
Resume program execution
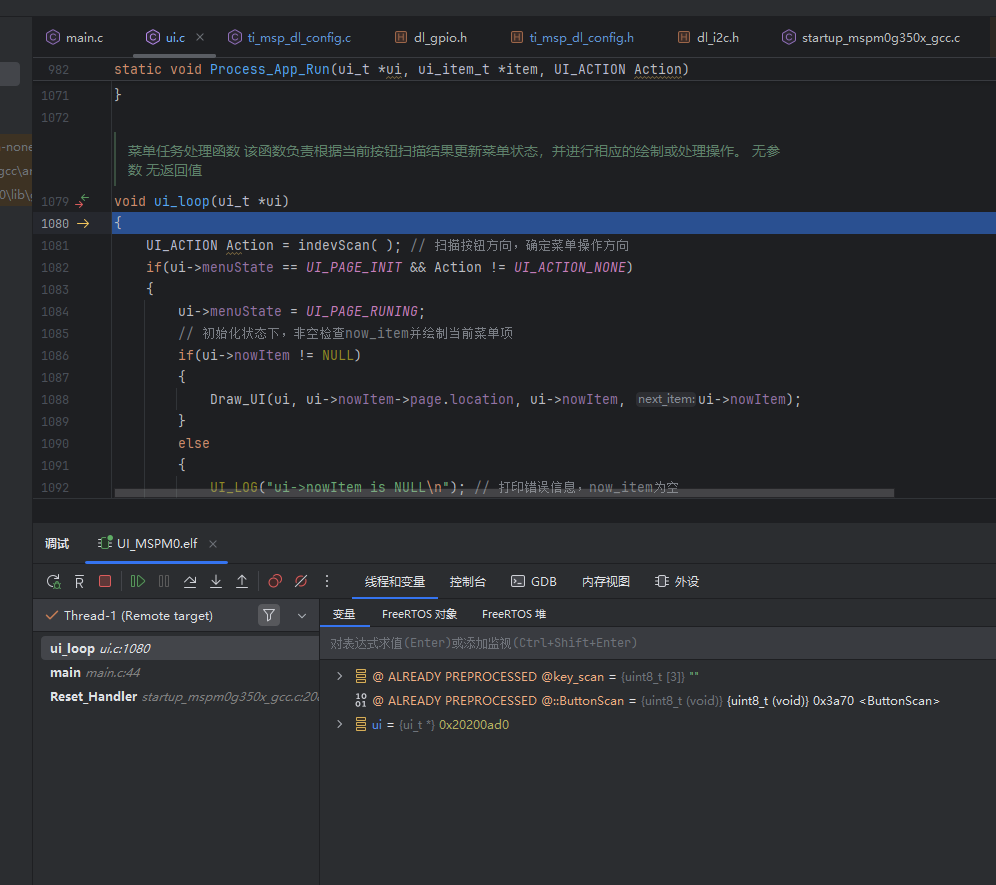click(138, 581)
